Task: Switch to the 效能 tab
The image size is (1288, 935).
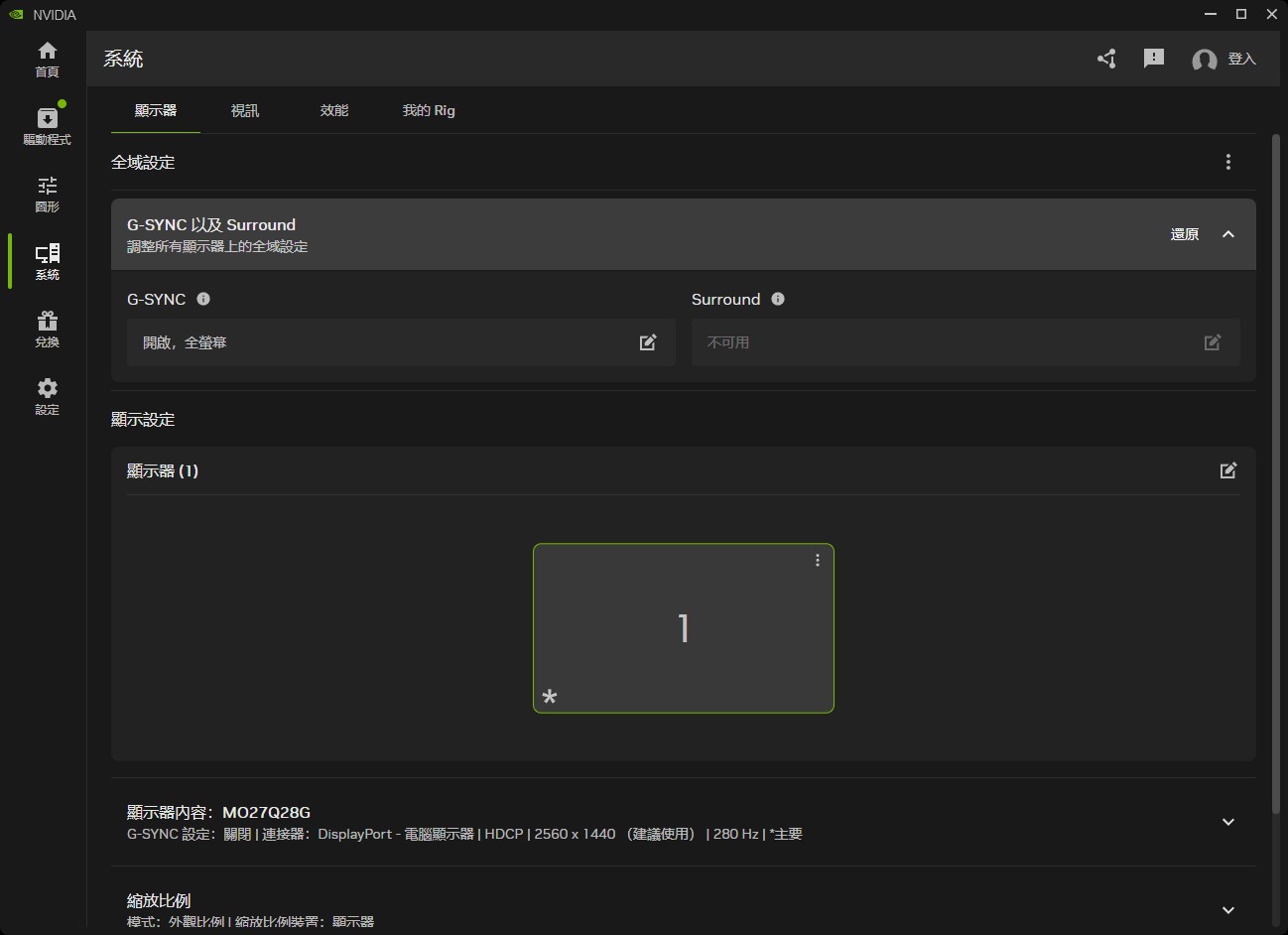Action: (333, 110)
